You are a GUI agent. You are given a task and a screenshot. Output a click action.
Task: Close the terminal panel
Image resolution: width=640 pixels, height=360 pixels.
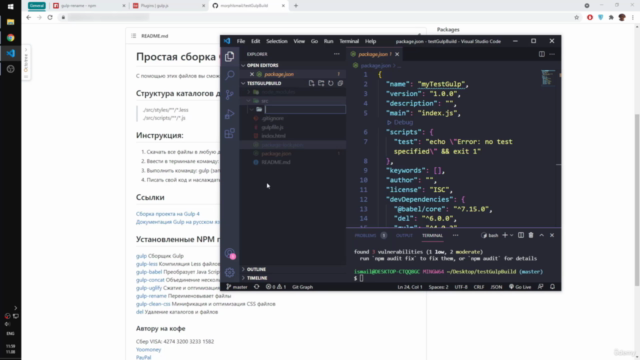coord(552,235)
